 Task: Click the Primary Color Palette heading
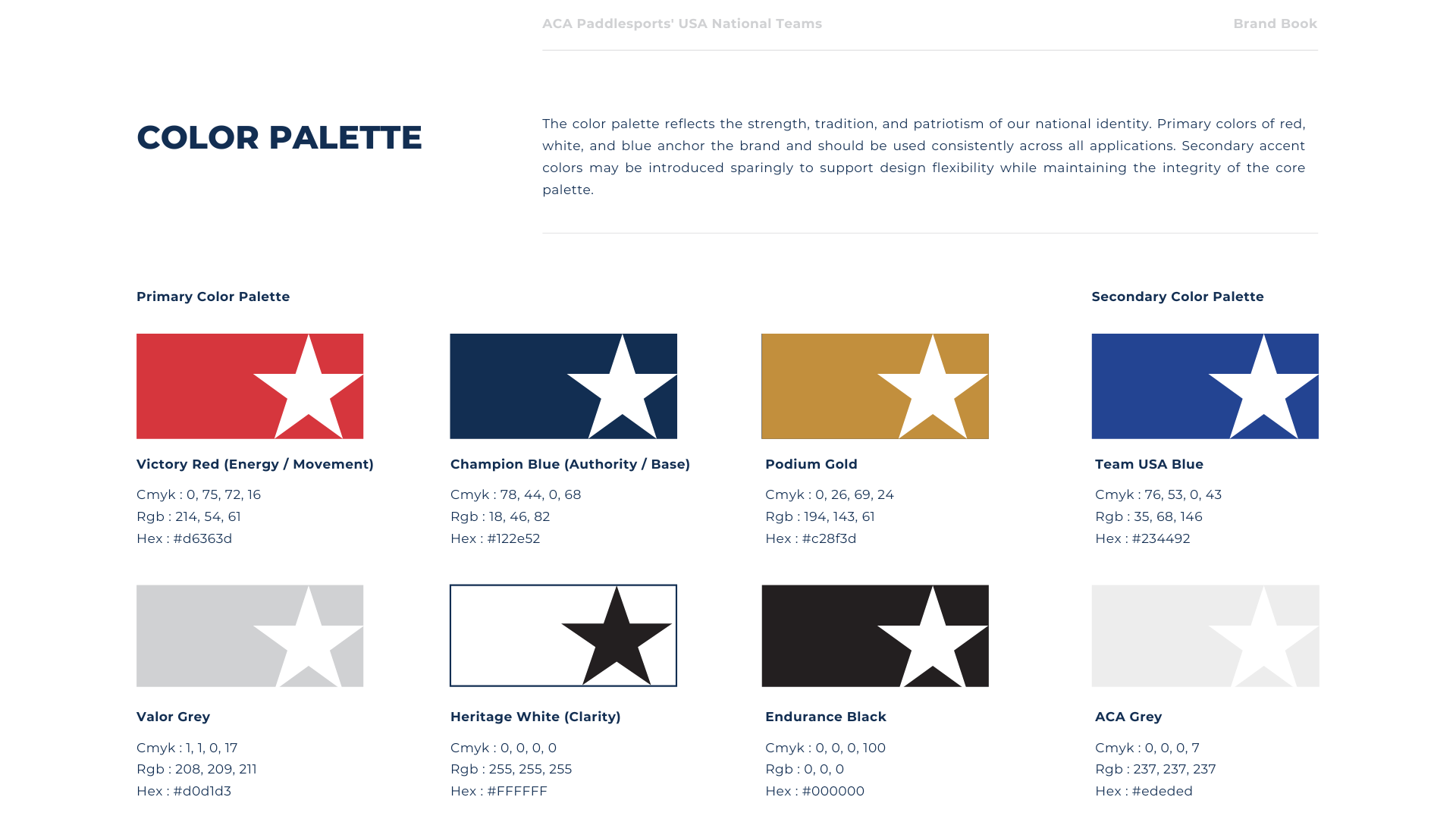pos(213,297)
